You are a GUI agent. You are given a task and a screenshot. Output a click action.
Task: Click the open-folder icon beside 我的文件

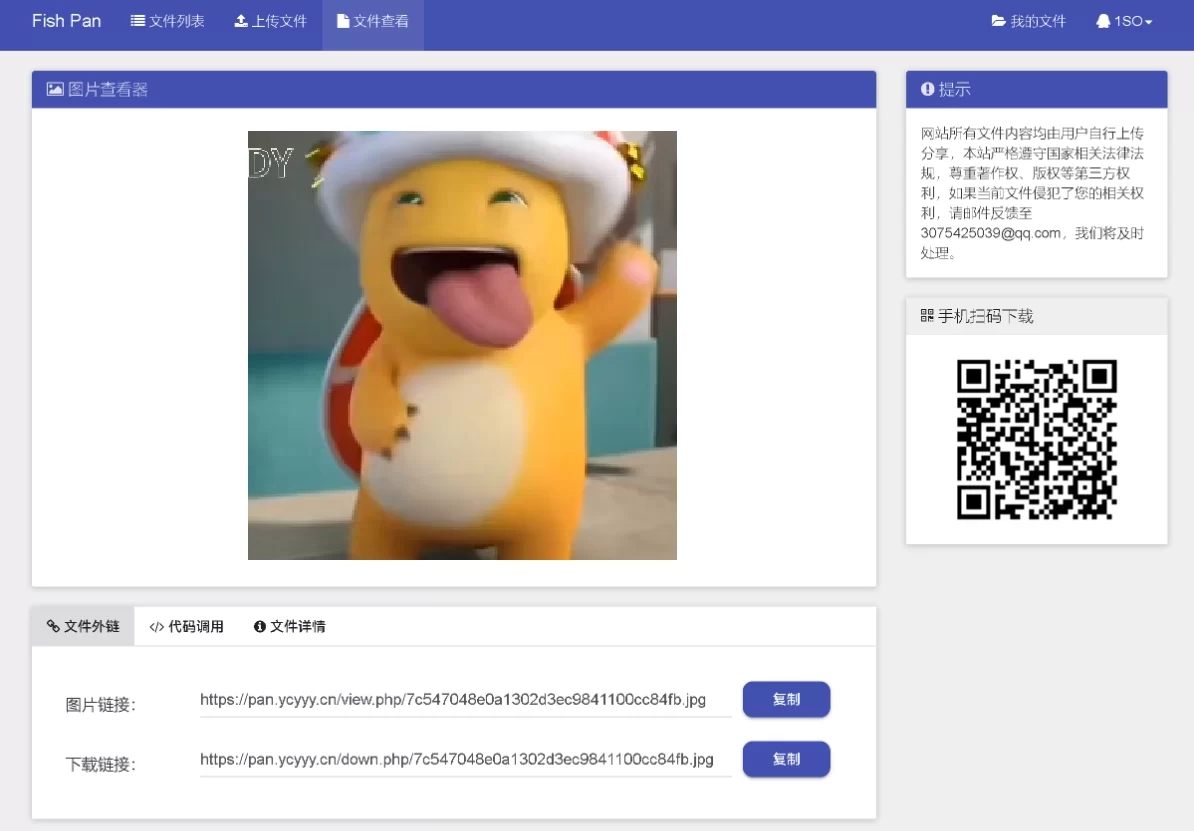coord(999,21)
